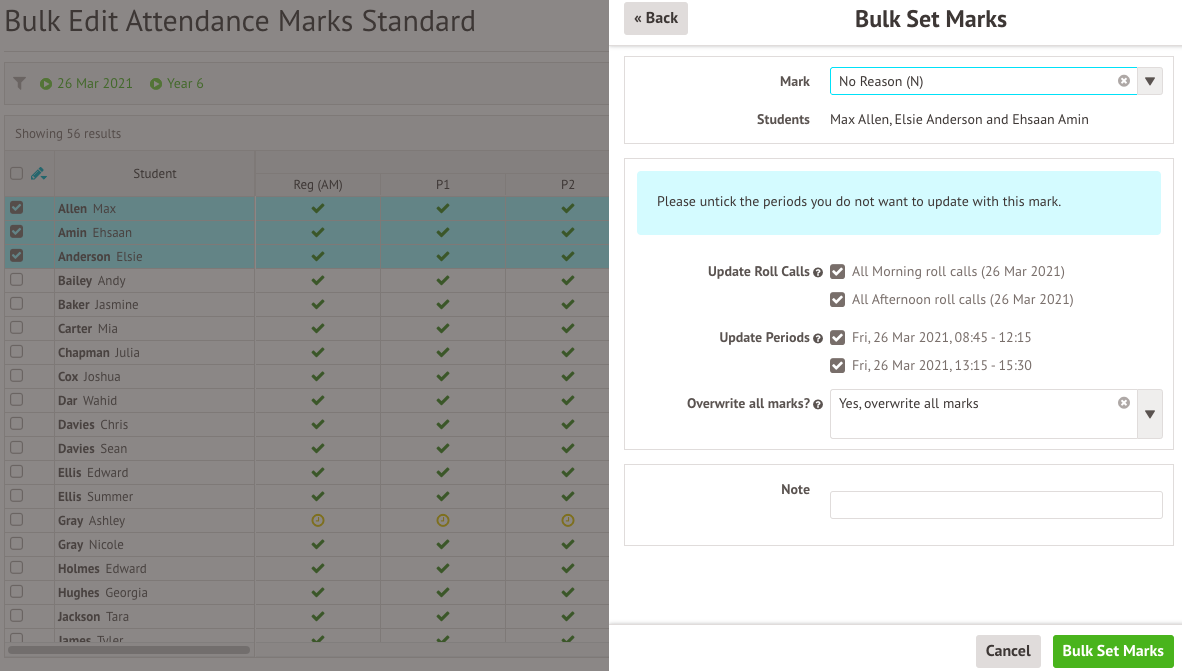Clear the overwrite all marks selection
Viewport: 1182px width, 671px height.
[x=1123, y=403]
